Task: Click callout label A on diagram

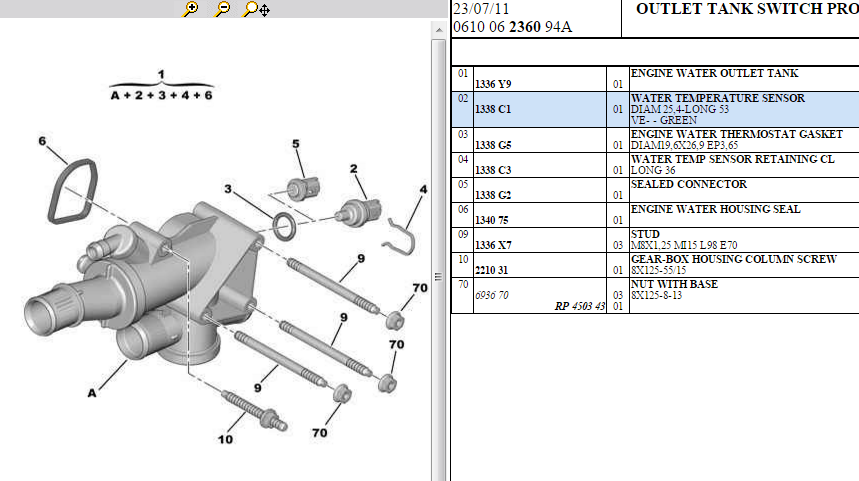Action: pyautogui.click(x=91, y=393)
